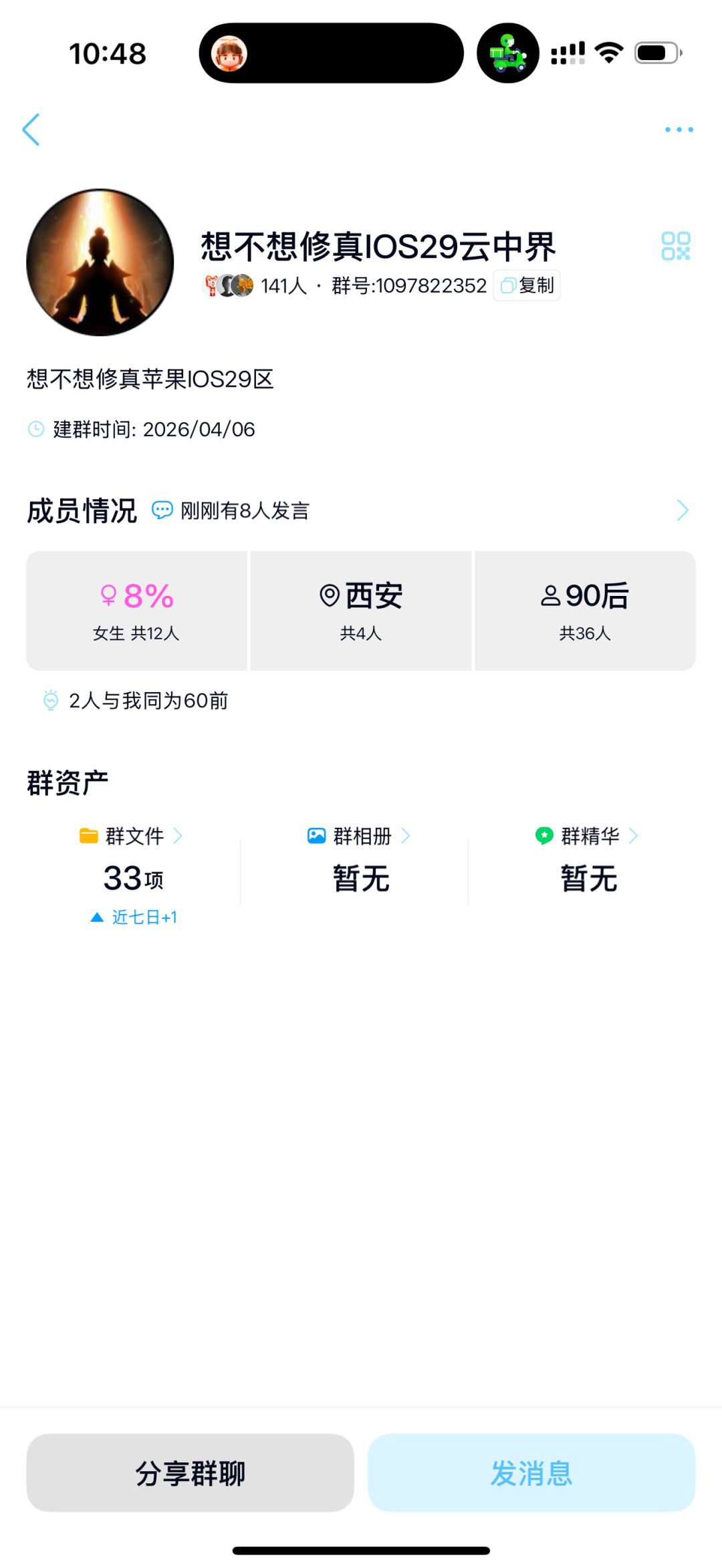Open the three-dot more options menu
The height and width of the screenshot is (1568, 722).
(679, 130)
